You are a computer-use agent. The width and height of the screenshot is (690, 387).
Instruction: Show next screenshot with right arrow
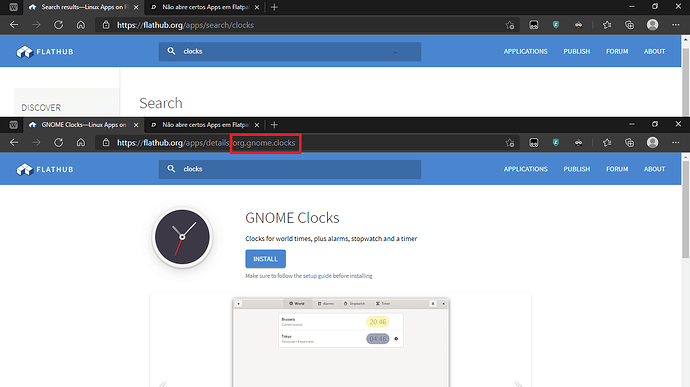(518, 384)
